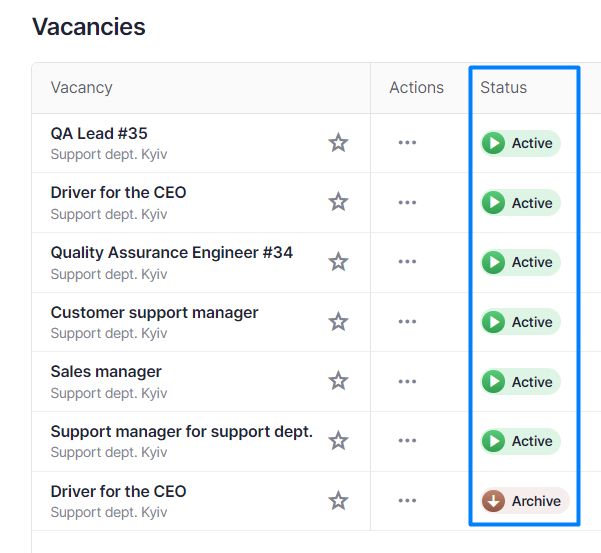Star the QA Lead #35 vacancy
601x553 pixels.
[x=338, y=143]
